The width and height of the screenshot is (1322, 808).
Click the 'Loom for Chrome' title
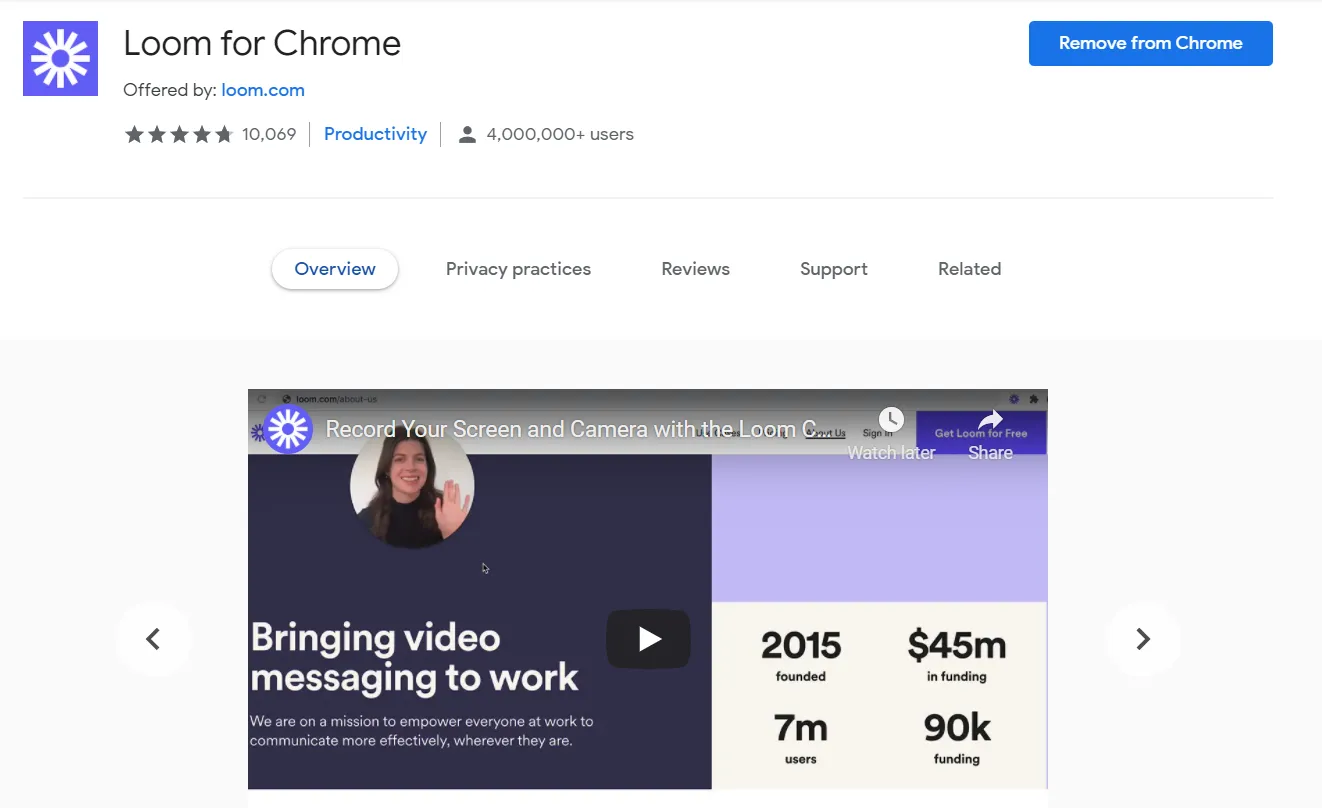(x=262, y=43)
